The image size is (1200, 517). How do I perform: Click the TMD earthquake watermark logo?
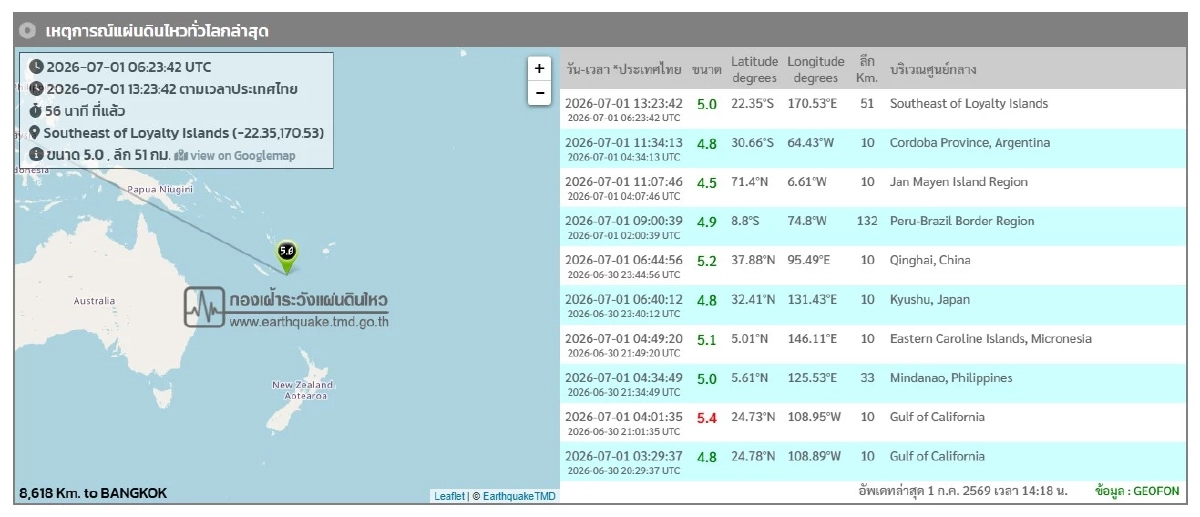(287, 308)
